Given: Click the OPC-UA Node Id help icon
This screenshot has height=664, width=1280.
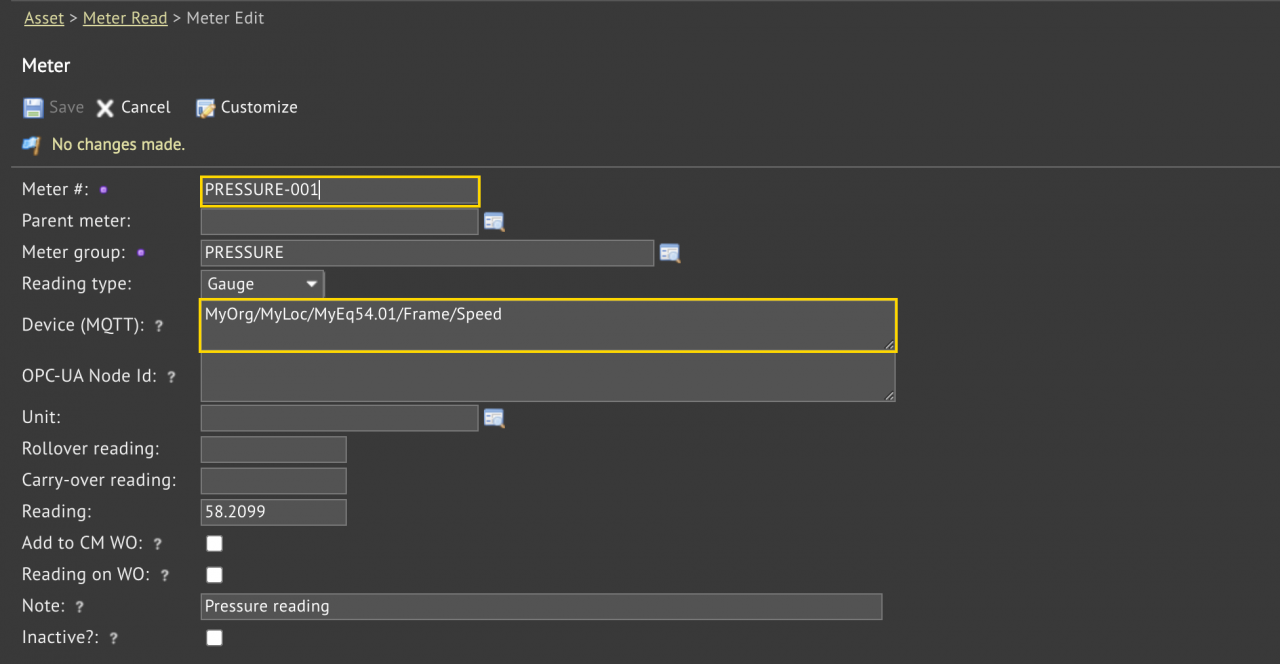Looking at the screenshot, I should coord(171,377).
